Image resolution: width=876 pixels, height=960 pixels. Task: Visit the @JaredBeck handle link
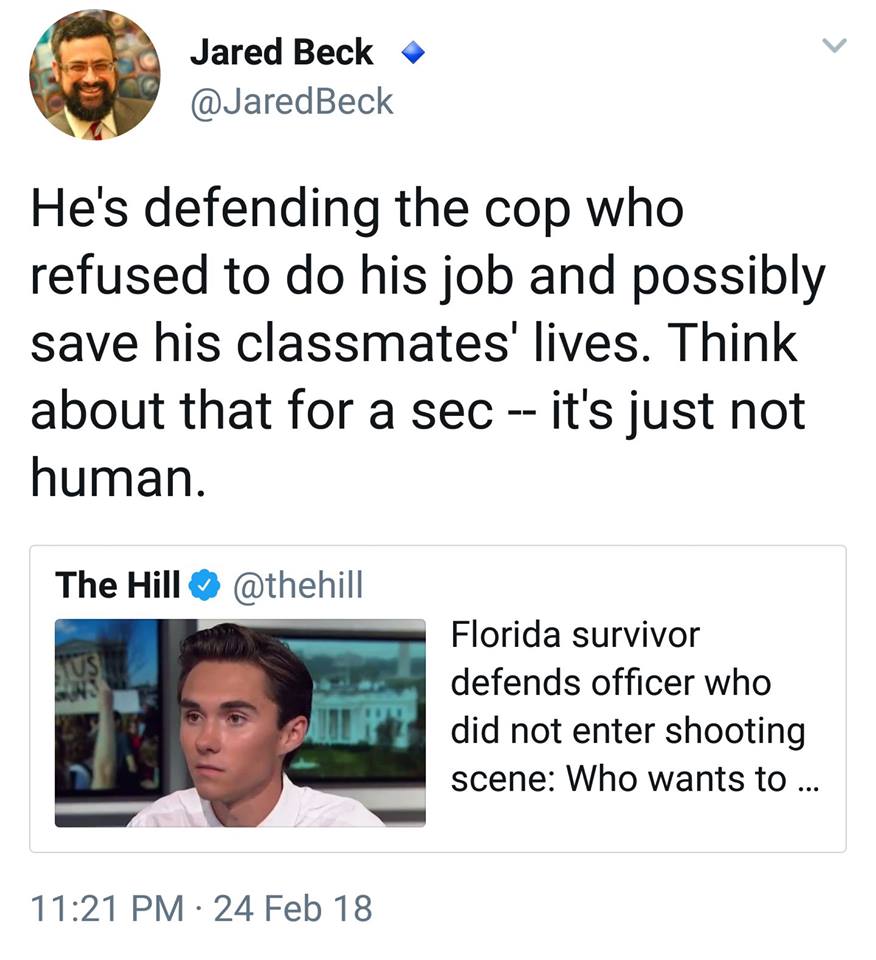coord(291,101)
